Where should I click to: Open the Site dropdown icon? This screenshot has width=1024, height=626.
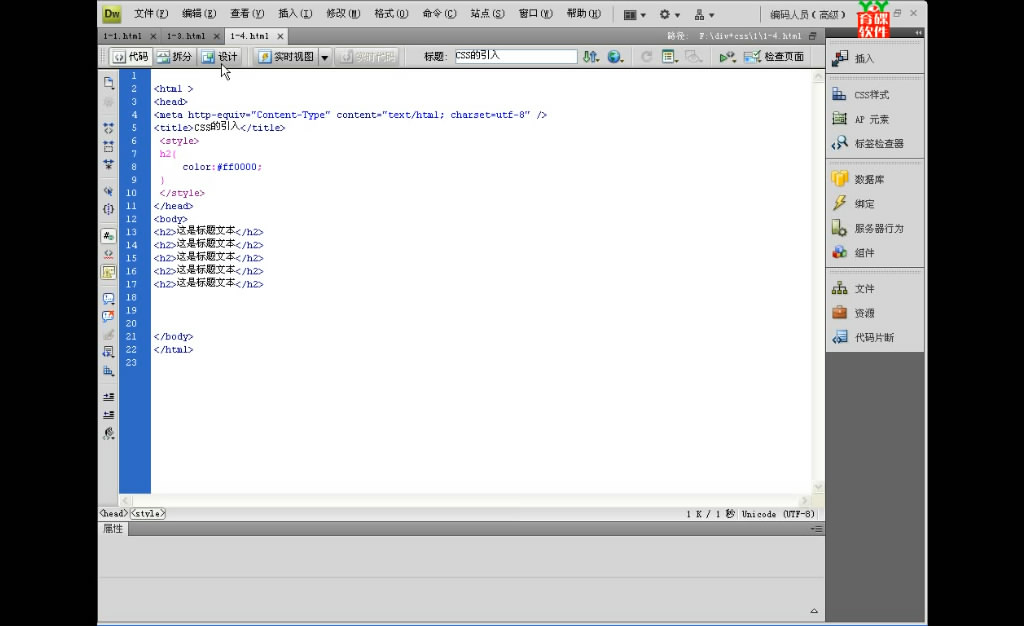(704, 14)
